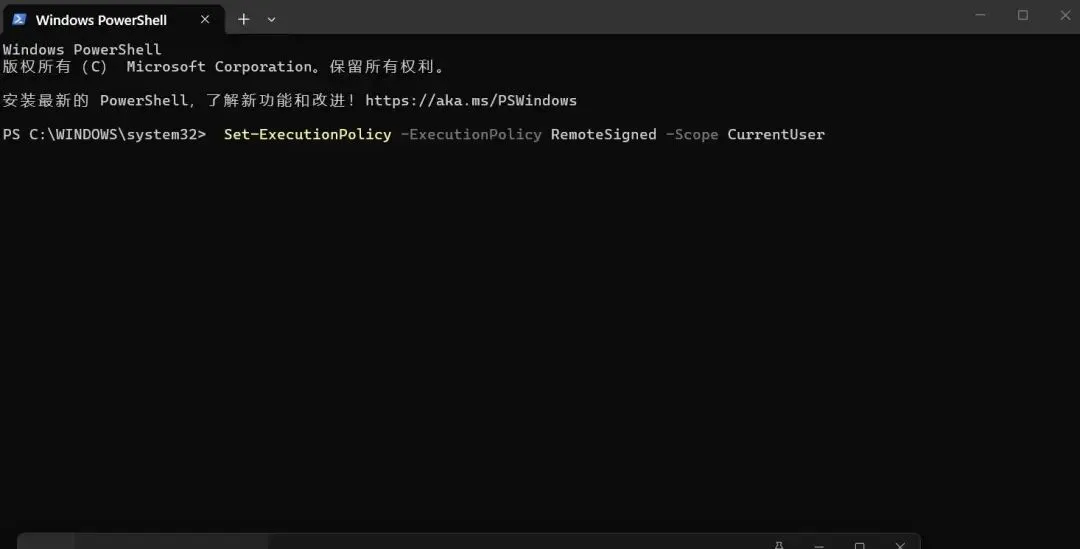Viewport: 1080px width, 549px height.
Task: Click the PowerShell icon in the tab
Action: (x=19, y=20)
